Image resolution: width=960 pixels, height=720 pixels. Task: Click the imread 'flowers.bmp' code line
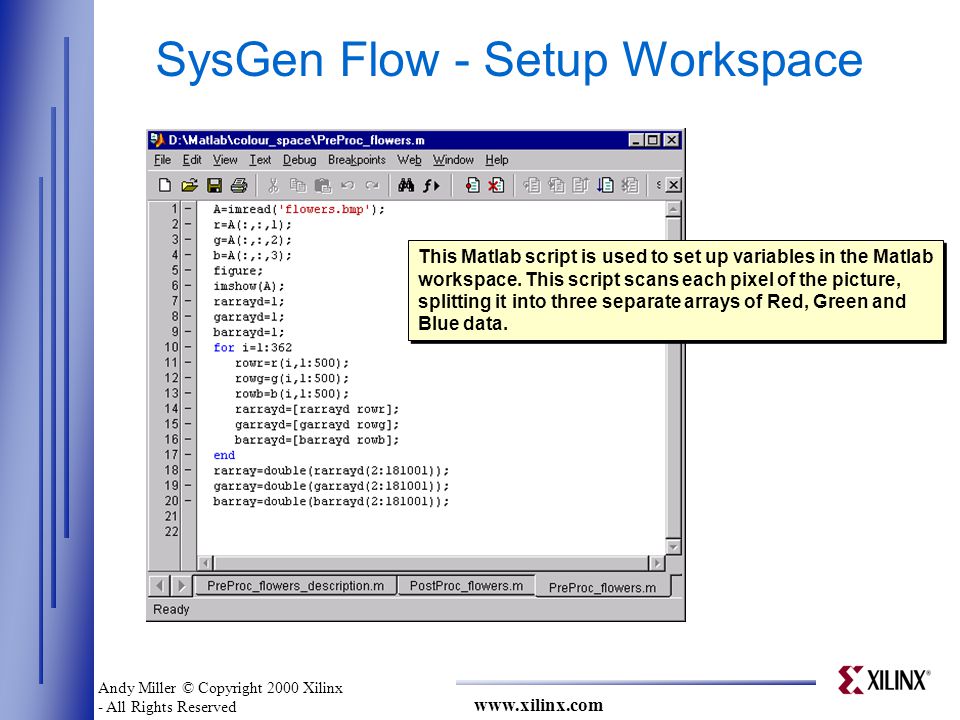tap(299, 209)
